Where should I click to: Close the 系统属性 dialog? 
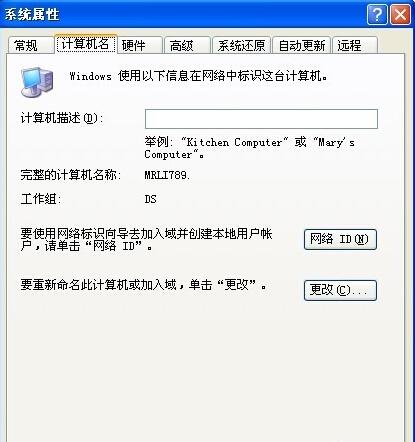click(400, 15)
